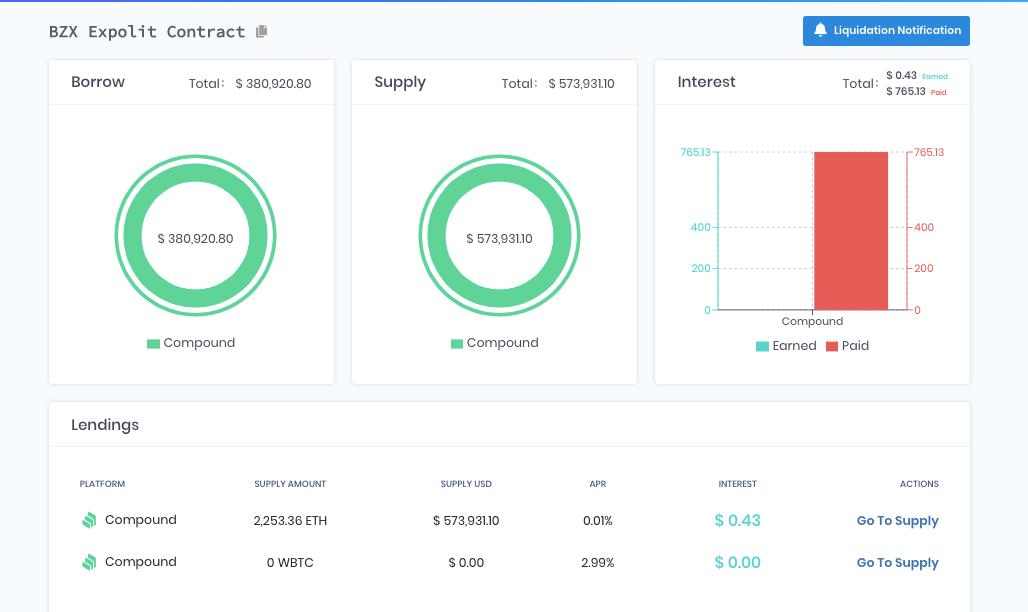Click the 2.99% APR value
This screenshot has width=1028, height=612.
point(597,563)
